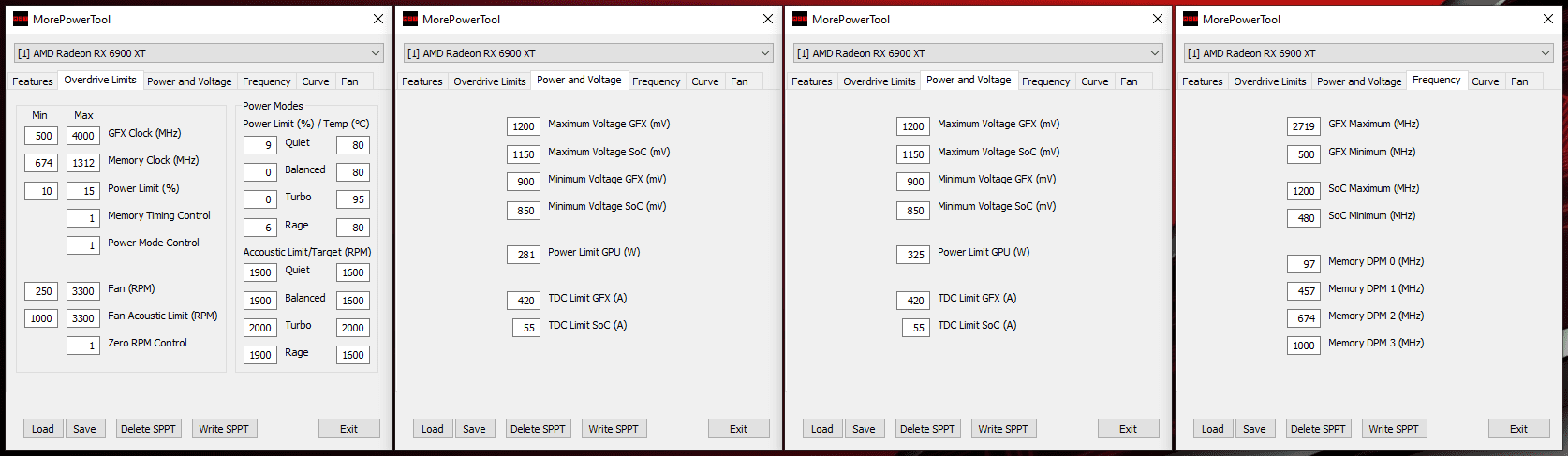Click TDC Limit GFX field in the window with Power Limit 281

coord(524,301)
